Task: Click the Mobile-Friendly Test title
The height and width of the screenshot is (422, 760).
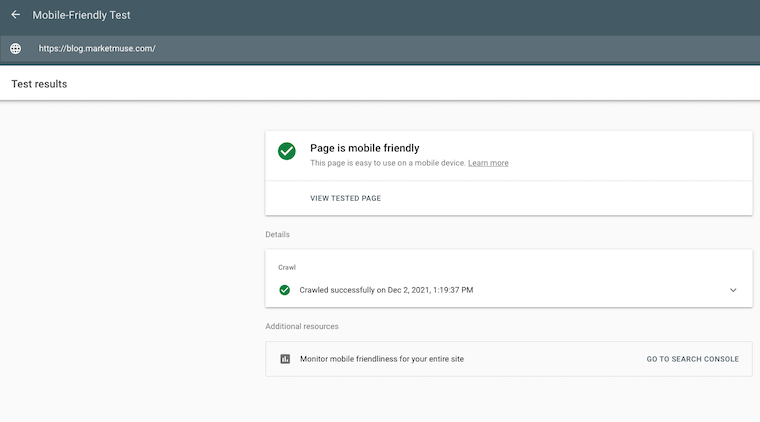Action: coord(81,15)
